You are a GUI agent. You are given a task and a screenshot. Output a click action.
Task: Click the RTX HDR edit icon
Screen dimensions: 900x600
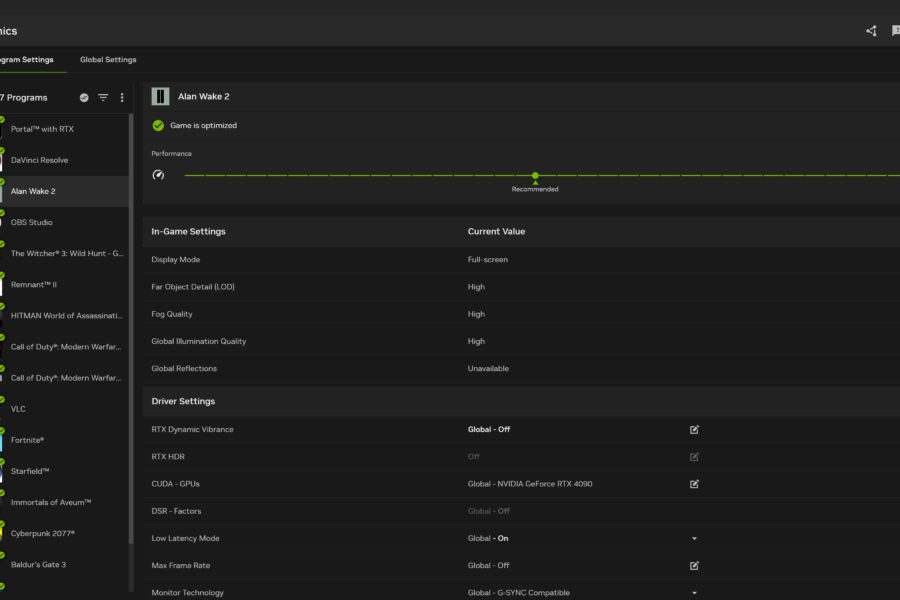(694, 456)
